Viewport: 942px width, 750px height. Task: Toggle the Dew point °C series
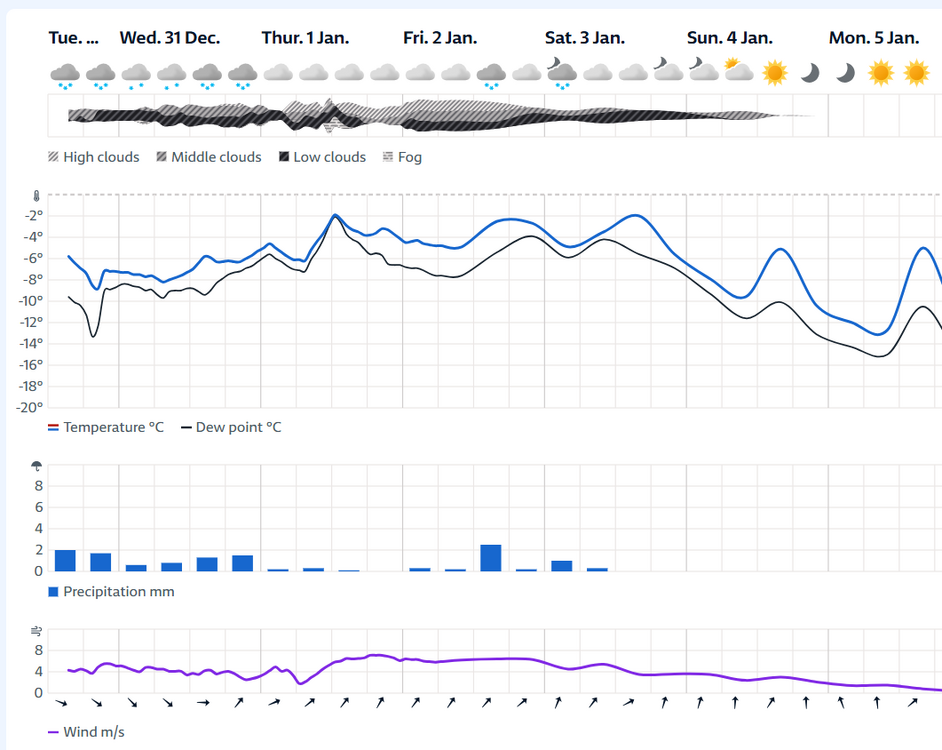click(231, 427)
